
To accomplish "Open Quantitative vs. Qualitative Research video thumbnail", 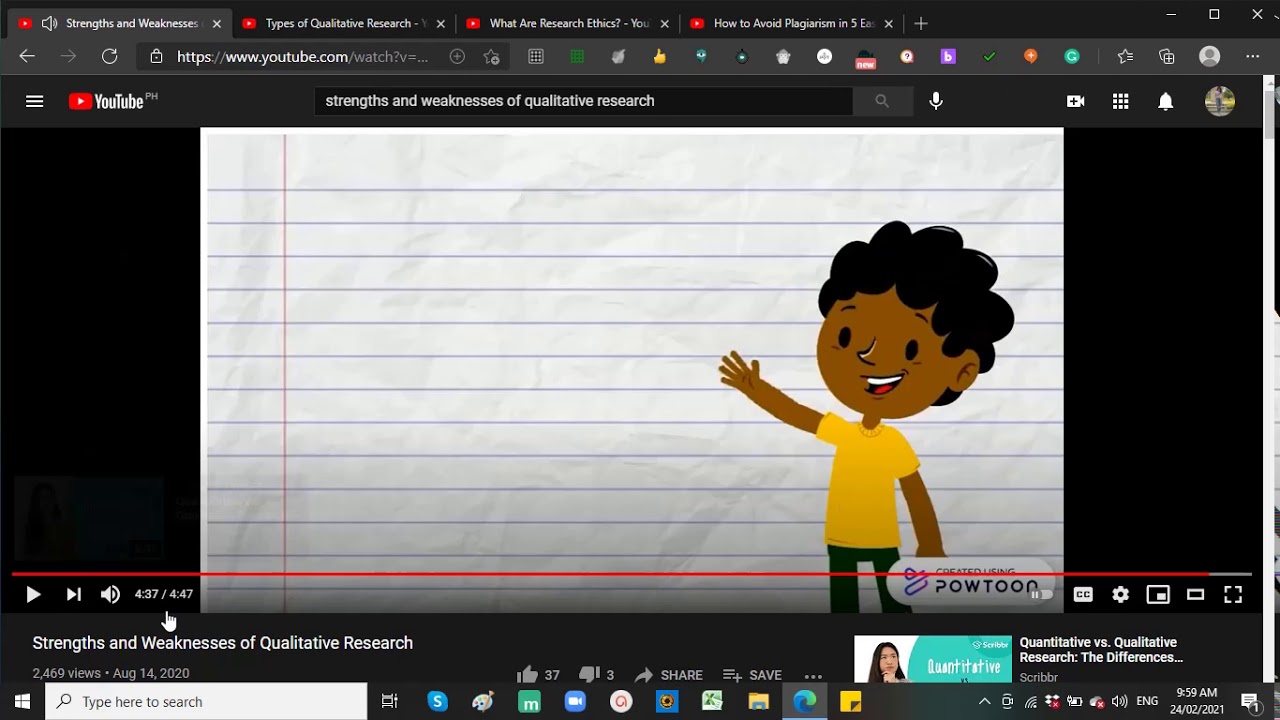I will (x=932, y=659).
